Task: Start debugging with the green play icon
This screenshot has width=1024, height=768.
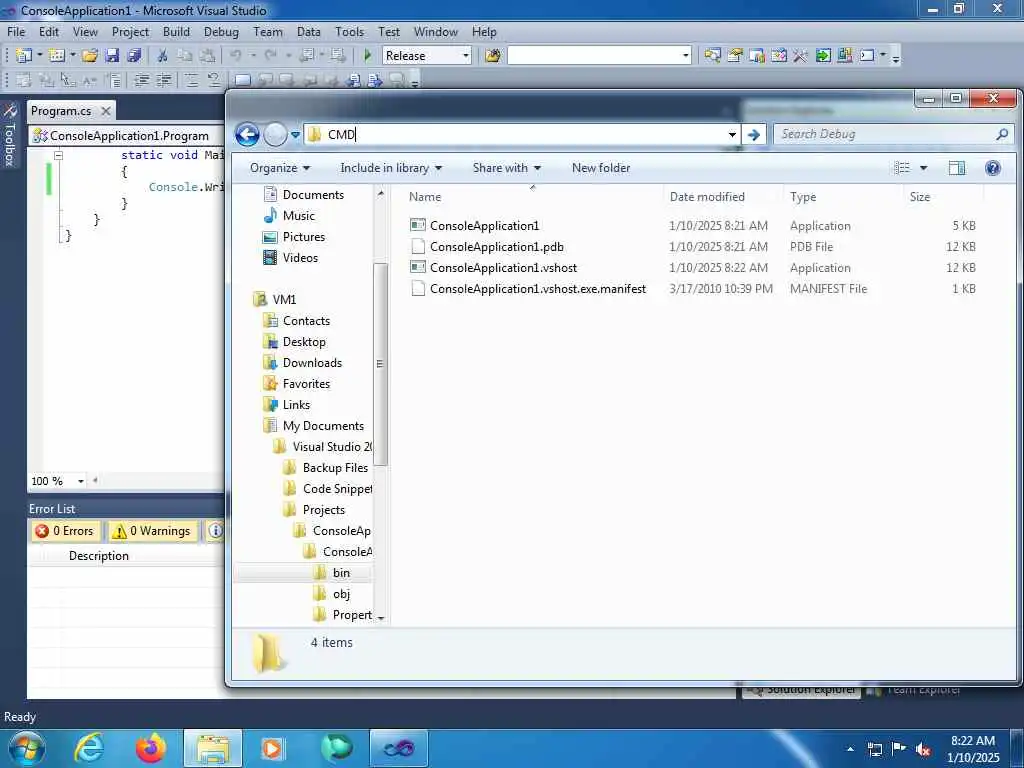Action: point(367,56)
